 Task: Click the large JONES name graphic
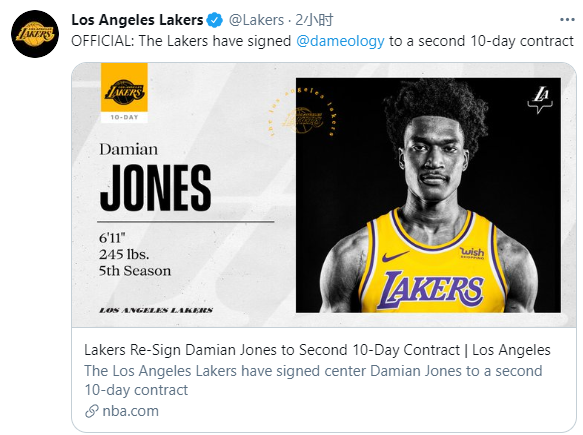click(156, 188)
